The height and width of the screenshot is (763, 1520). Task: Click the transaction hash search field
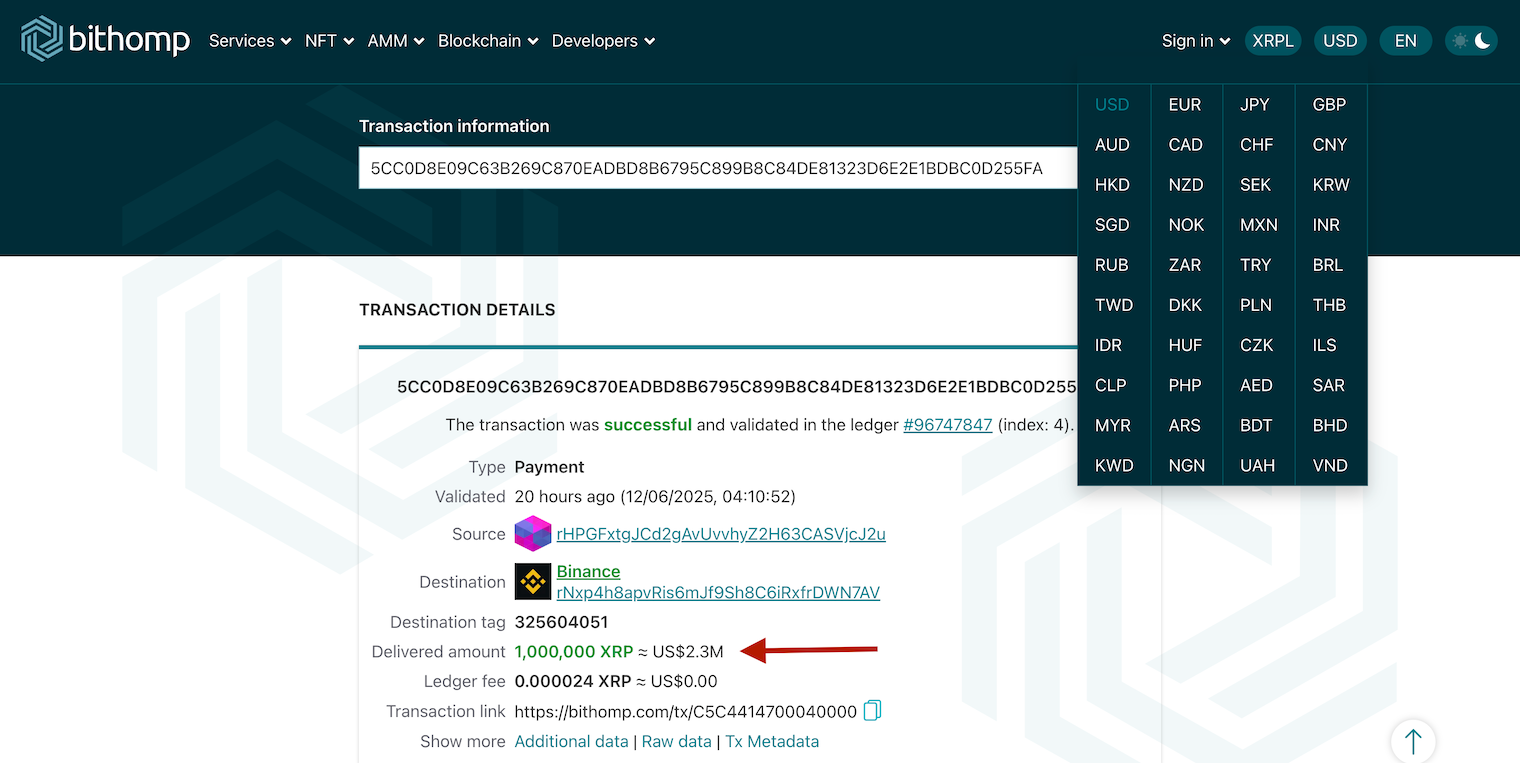click(x=717, y=169)
